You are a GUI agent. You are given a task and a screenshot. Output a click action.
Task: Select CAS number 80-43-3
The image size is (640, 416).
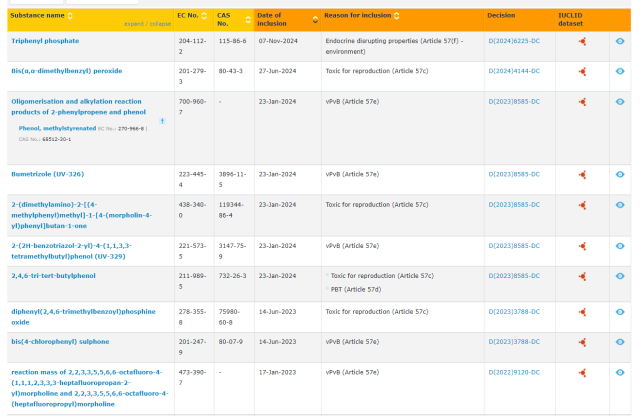click(231, 71)
